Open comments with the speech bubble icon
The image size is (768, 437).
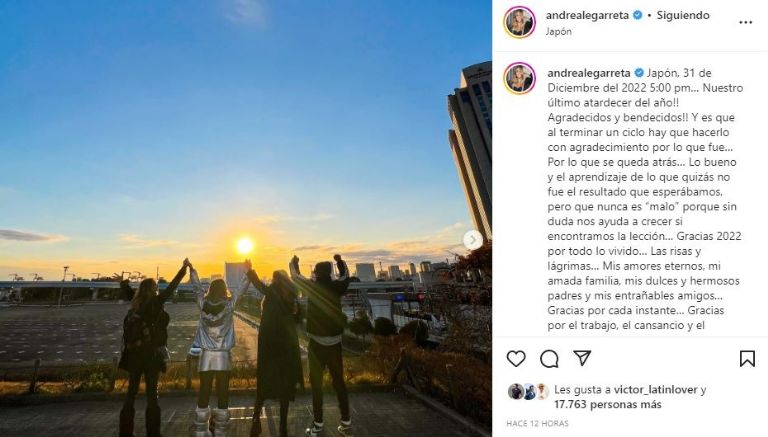549,359
